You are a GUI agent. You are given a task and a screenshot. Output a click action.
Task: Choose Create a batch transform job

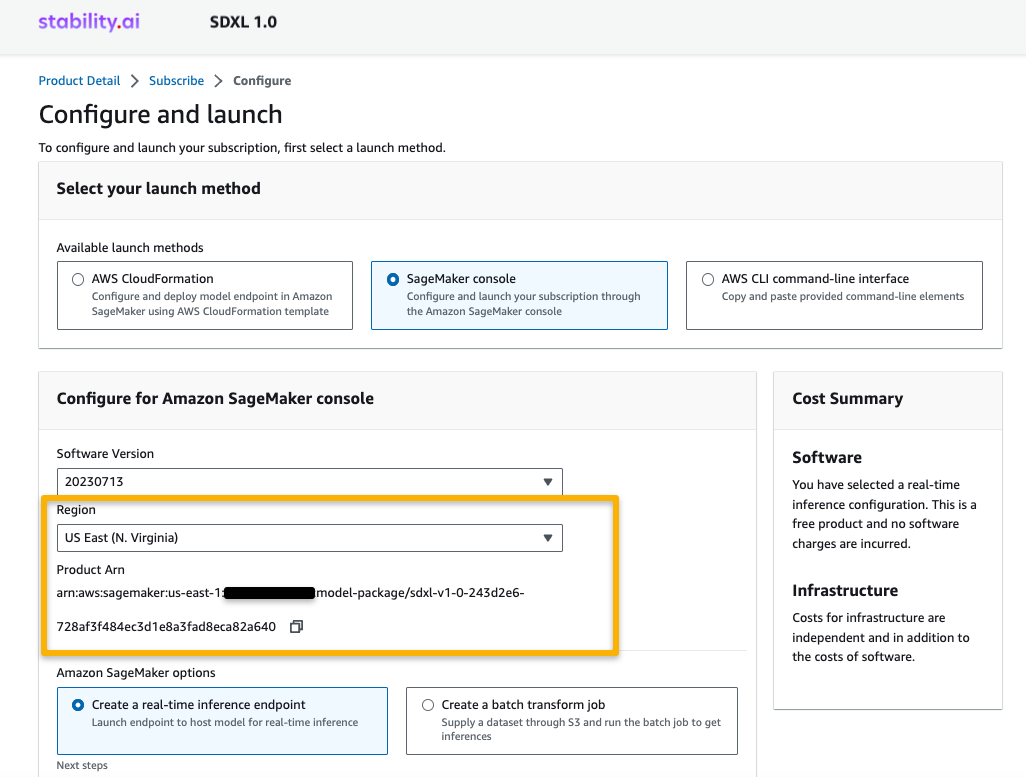click(572, 721)
